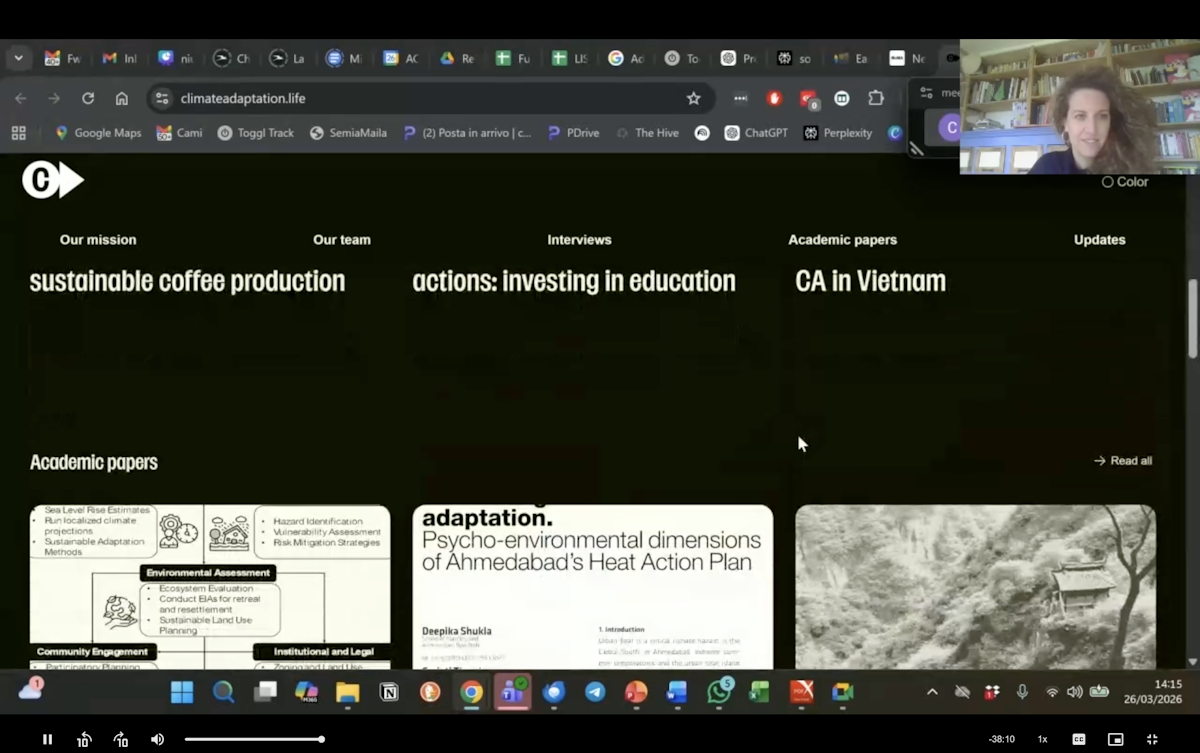Open the browser home page icon
Image resolution: width=1200 pixels, height=753 pixels.
tap(122, 98)
